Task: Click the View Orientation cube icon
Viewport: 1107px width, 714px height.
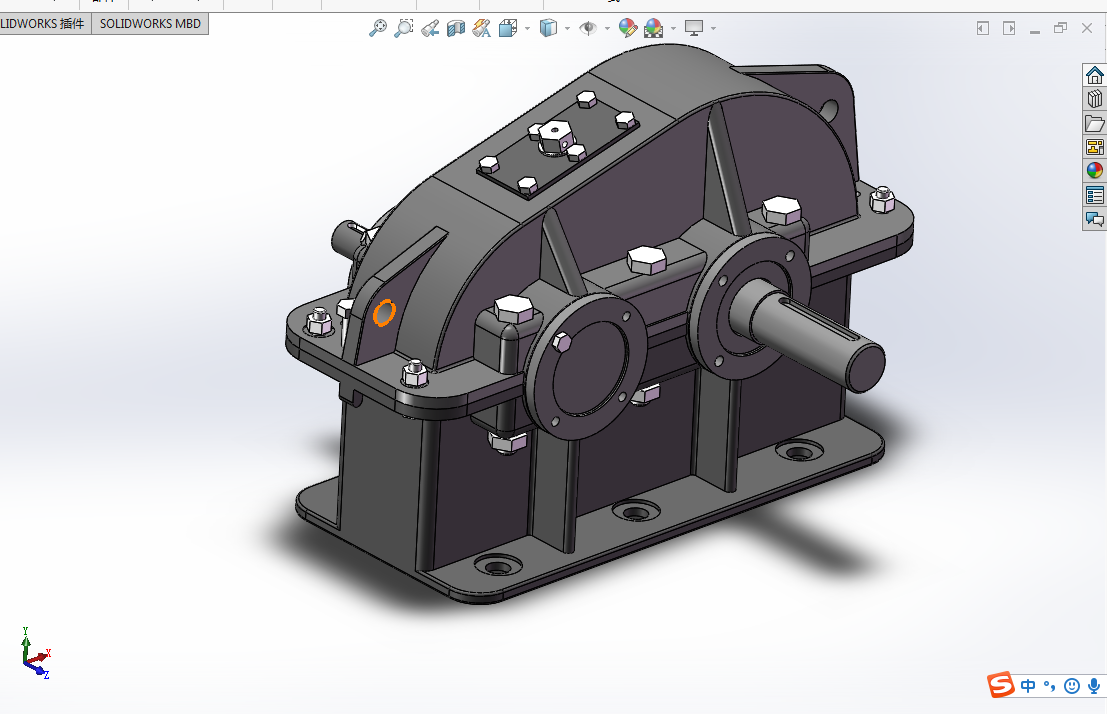Action: (x=508, y=28)
